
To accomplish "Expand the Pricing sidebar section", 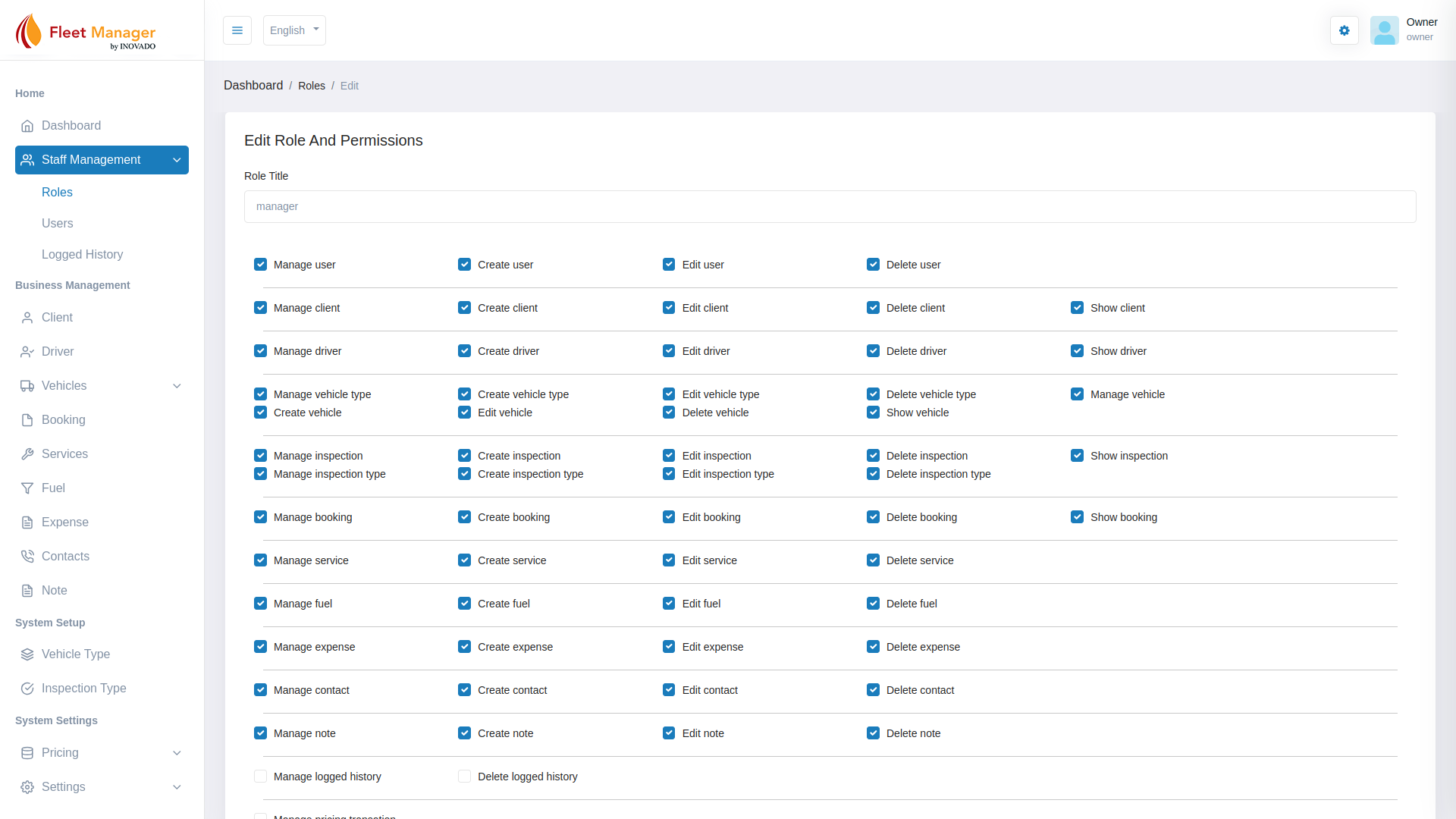I will tap(177, 753).
